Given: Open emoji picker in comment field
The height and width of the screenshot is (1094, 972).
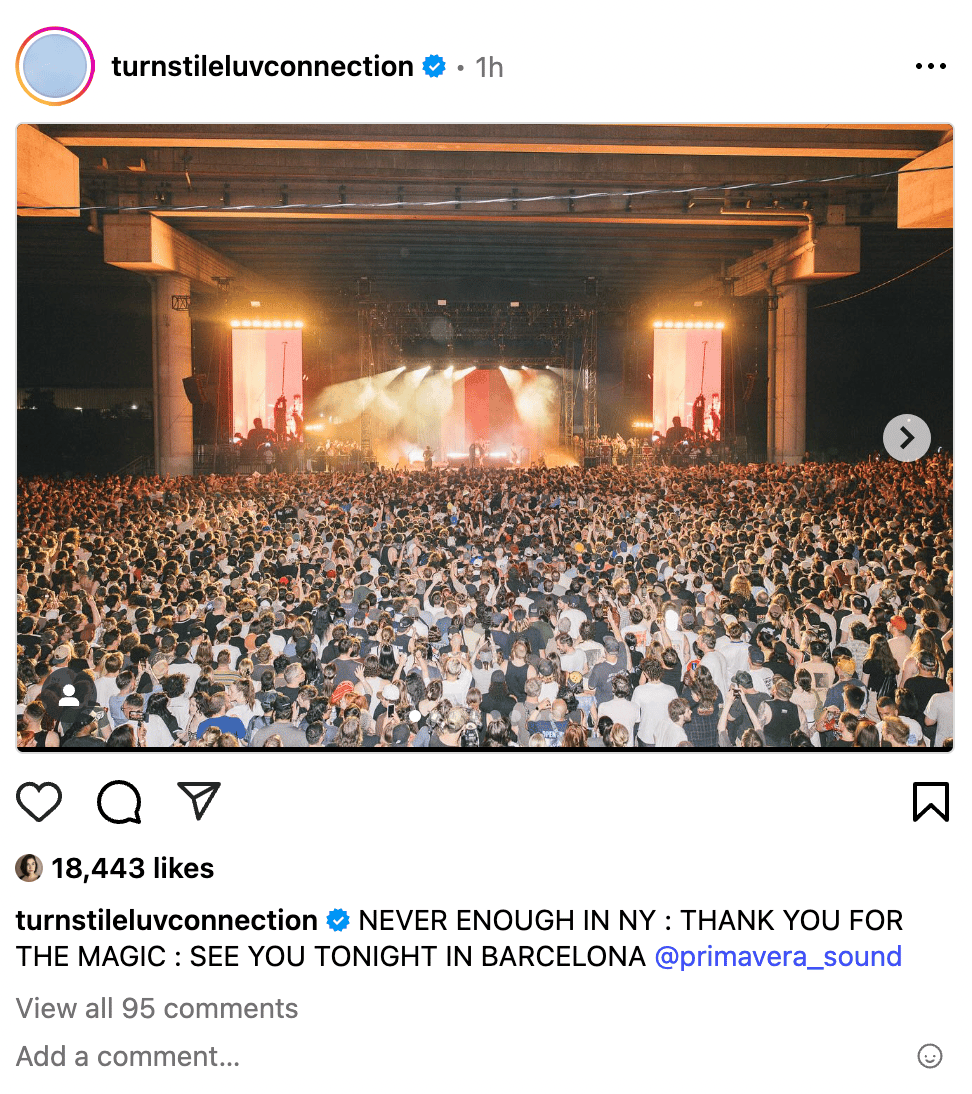Looking at the screenshot, I should pos(929,1056).
